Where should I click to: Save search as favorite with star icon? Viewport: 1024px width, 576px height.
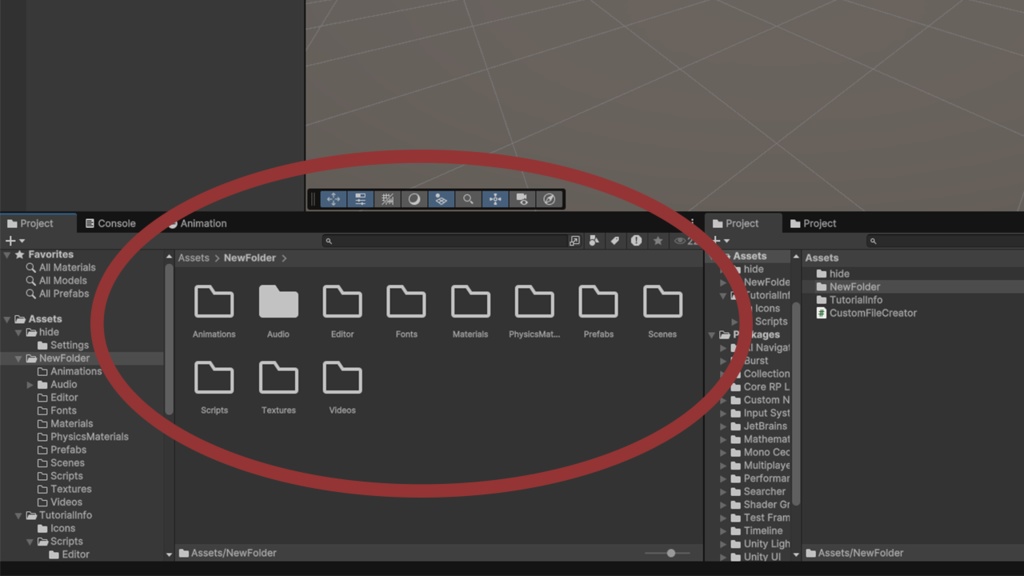657,241
